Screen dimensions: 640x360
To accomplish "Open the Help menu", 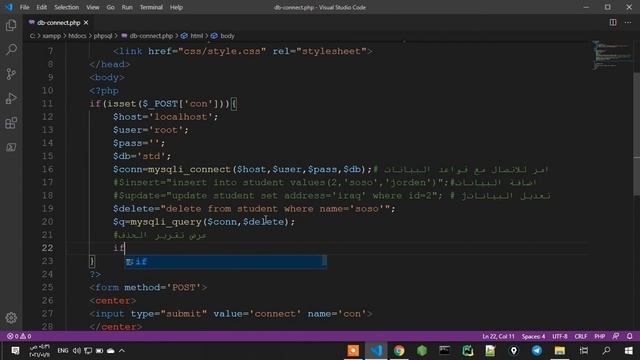I will point(176,7).
